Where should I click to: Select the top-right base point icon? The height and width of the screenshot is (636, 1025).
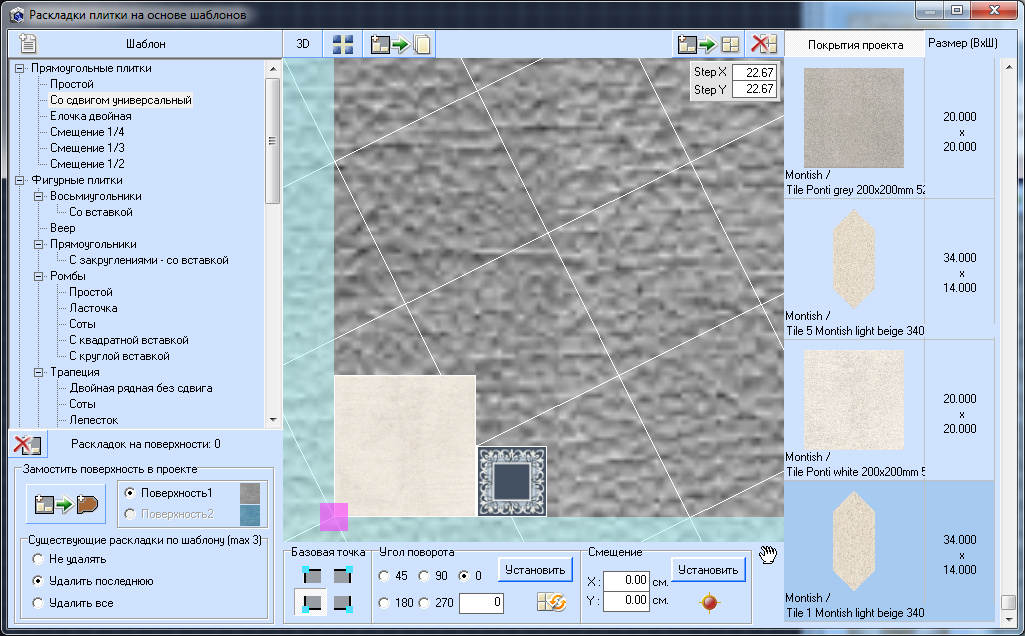click(x=342, y=574)
